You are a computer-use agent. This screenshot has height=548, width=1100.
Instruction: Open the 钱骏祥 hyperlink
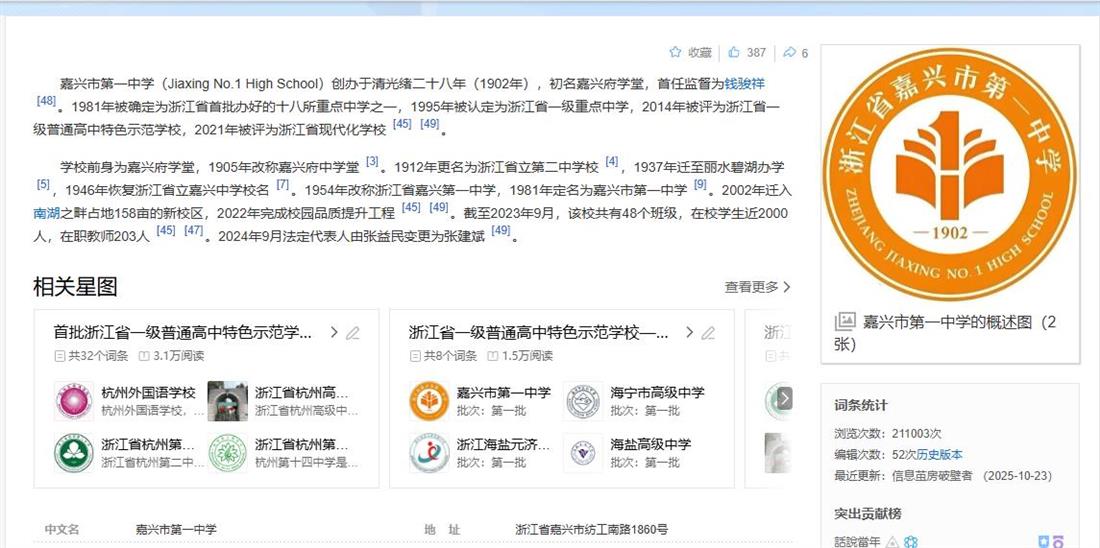point(744,84)
